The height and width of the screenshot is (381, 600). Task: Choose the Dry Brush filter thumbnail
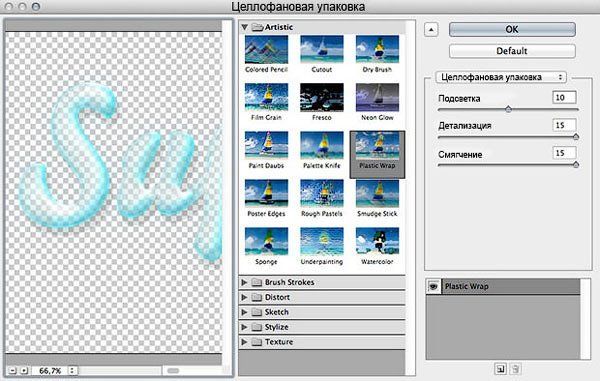tap(377, 49)
